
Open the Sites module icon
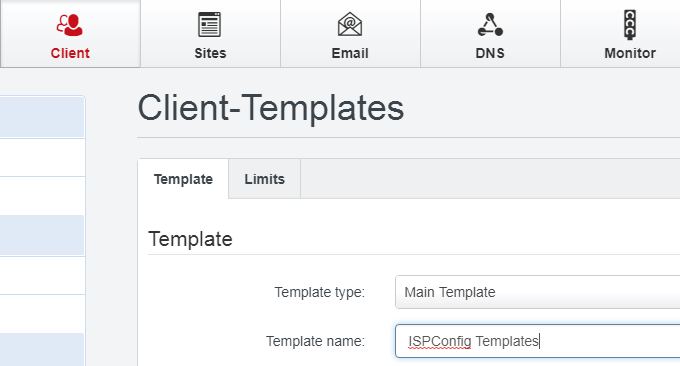coord(209,24)
